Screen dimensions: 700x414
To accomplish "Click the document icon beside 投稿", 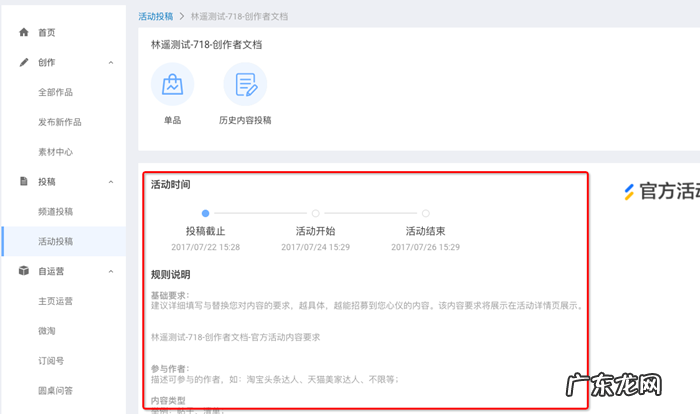I will [24, 181].
